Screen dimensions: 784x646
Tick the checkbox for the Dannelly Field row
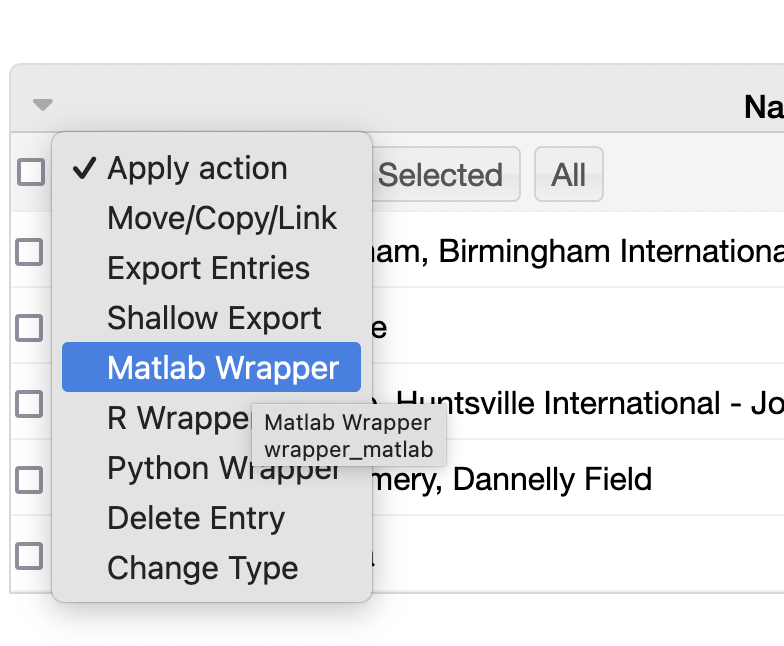click(x=30, y=479)
